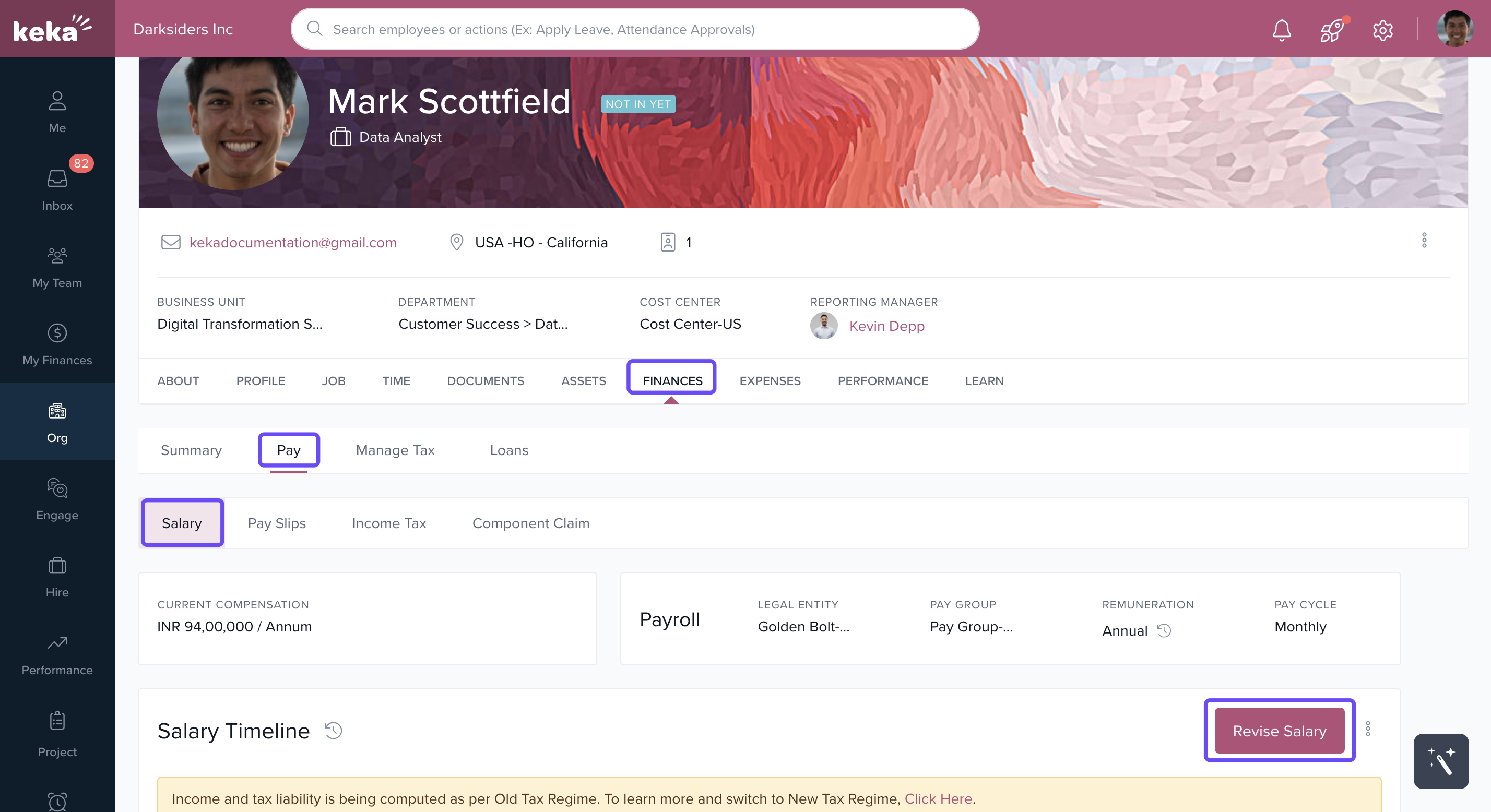The width and height of the screenshot is (1491, 812).
Task: Open the Pay Slips tab
Action: point(277,522)
